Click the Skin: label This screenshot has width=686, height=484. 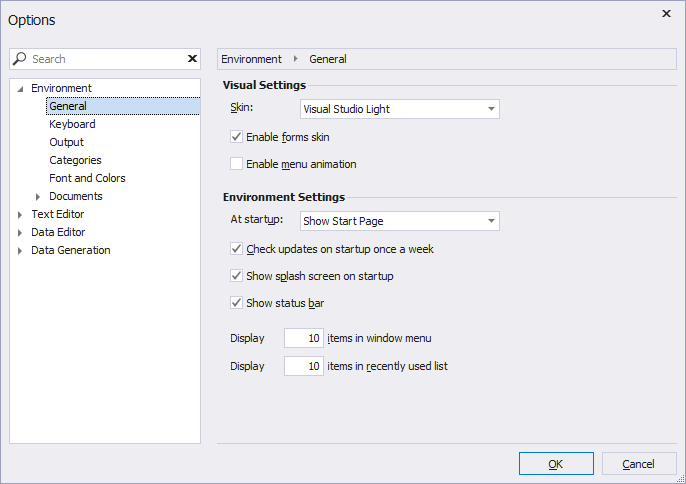click(x=242, y=107)
